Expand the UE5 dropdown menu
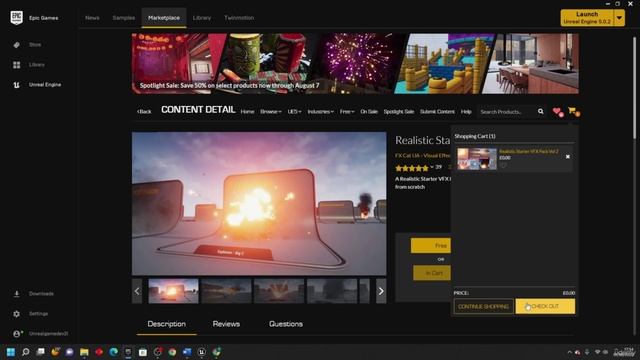This screenshot has height=360, width=640. click(294, 111)
